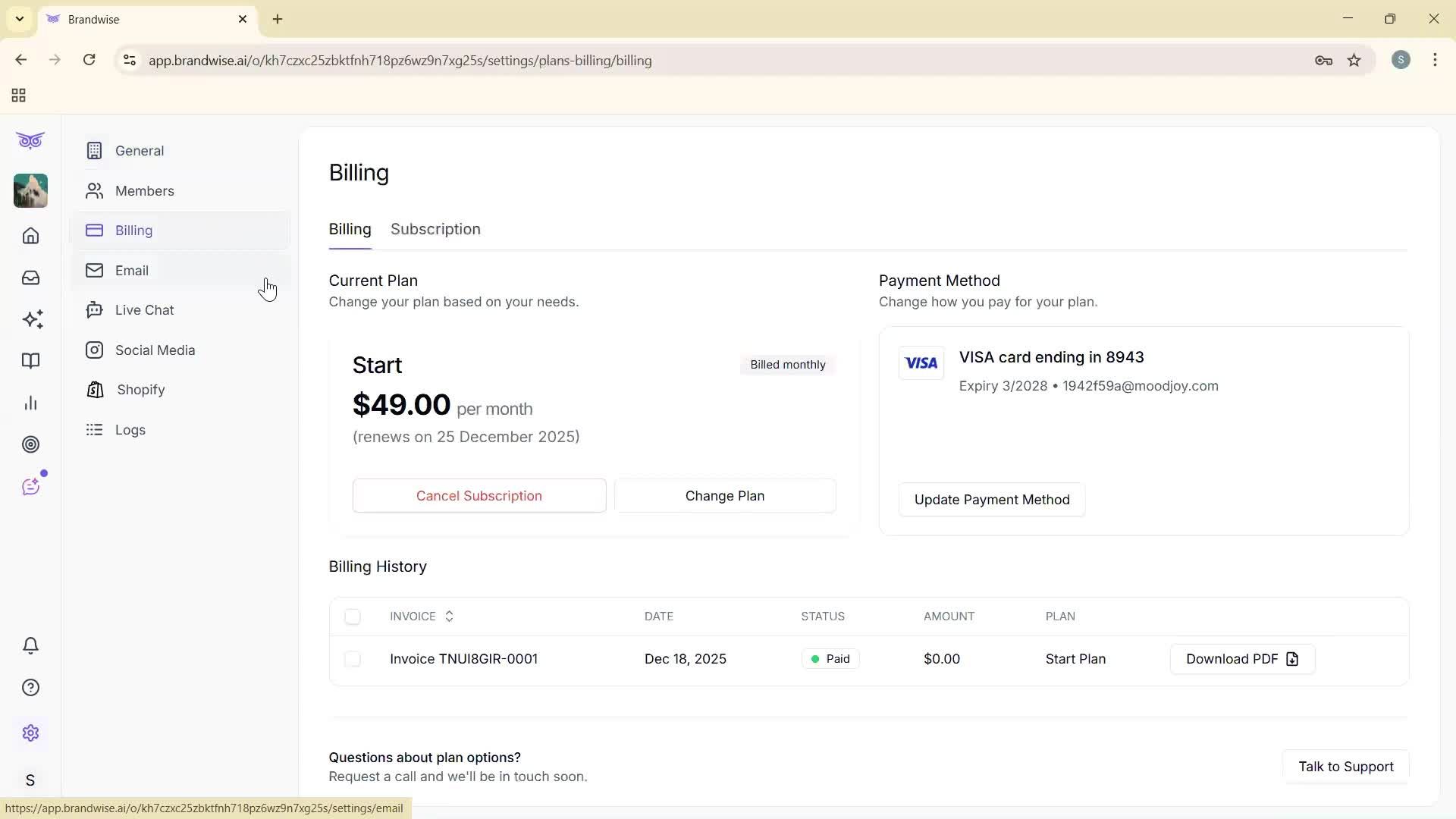Screen dimensions: 1456x819
Task: Open the chat feedback icon with notification dot
Action: click(30, 486)
